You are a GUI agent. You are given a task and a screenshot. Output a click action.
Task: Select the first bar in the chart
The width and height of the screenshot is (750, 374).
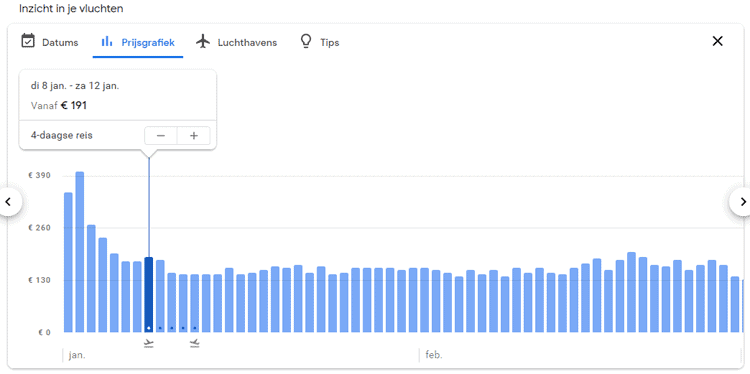tap(68, 263)
